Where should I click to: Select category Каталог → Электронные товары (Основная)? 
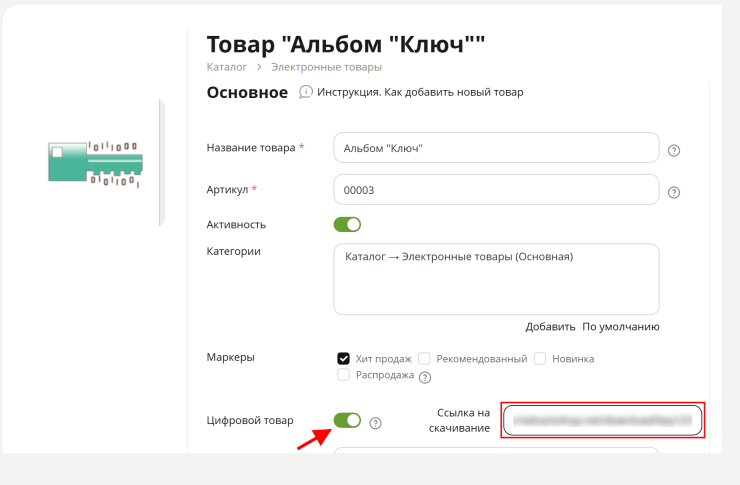[459, 257]
